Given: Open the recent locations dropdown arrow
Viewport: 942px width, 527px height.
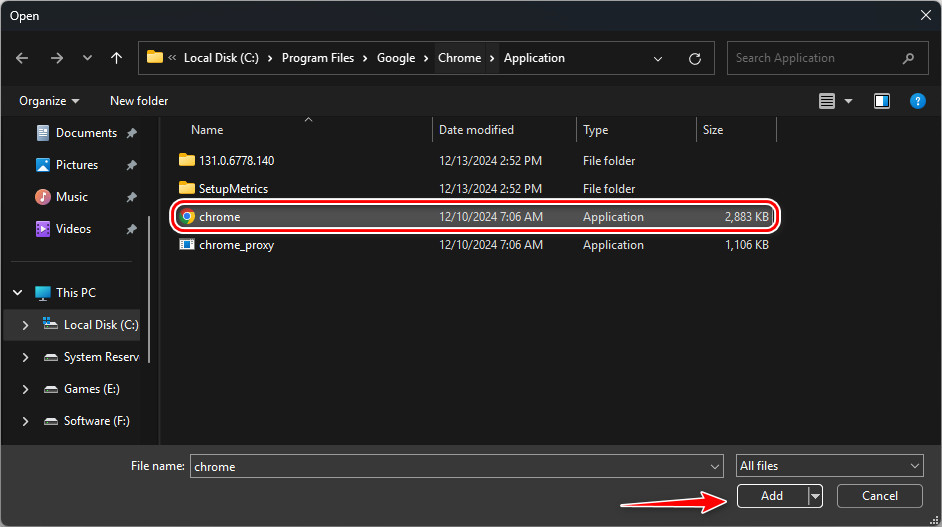Looking at the screenshot, I should tap(87, 58).
